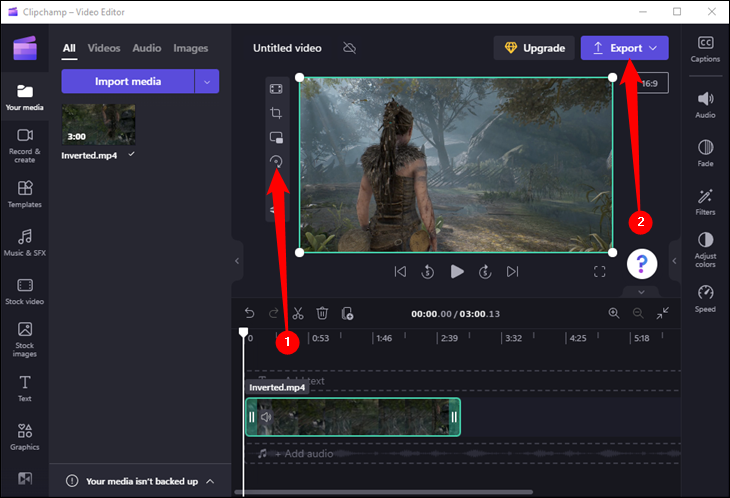Click the Upgrade button
The height and width of the screenshot is (498, 730).
534,48
